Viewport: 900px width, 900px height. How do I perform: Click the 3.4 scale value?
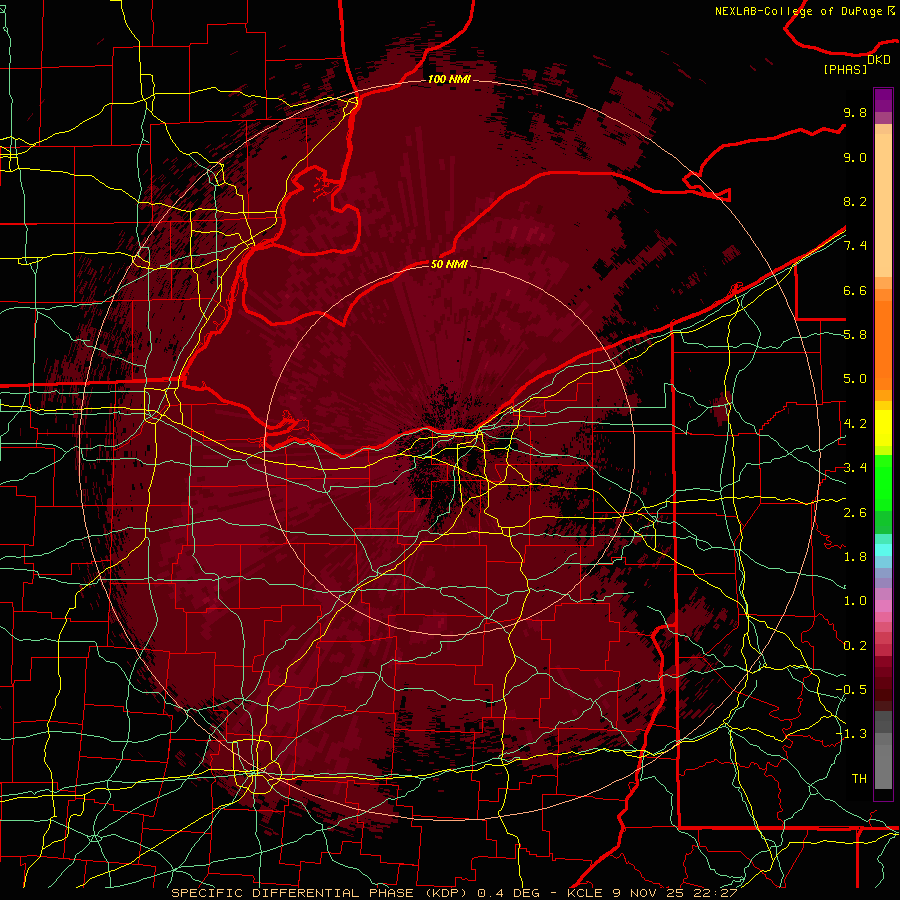pos(855,468)
